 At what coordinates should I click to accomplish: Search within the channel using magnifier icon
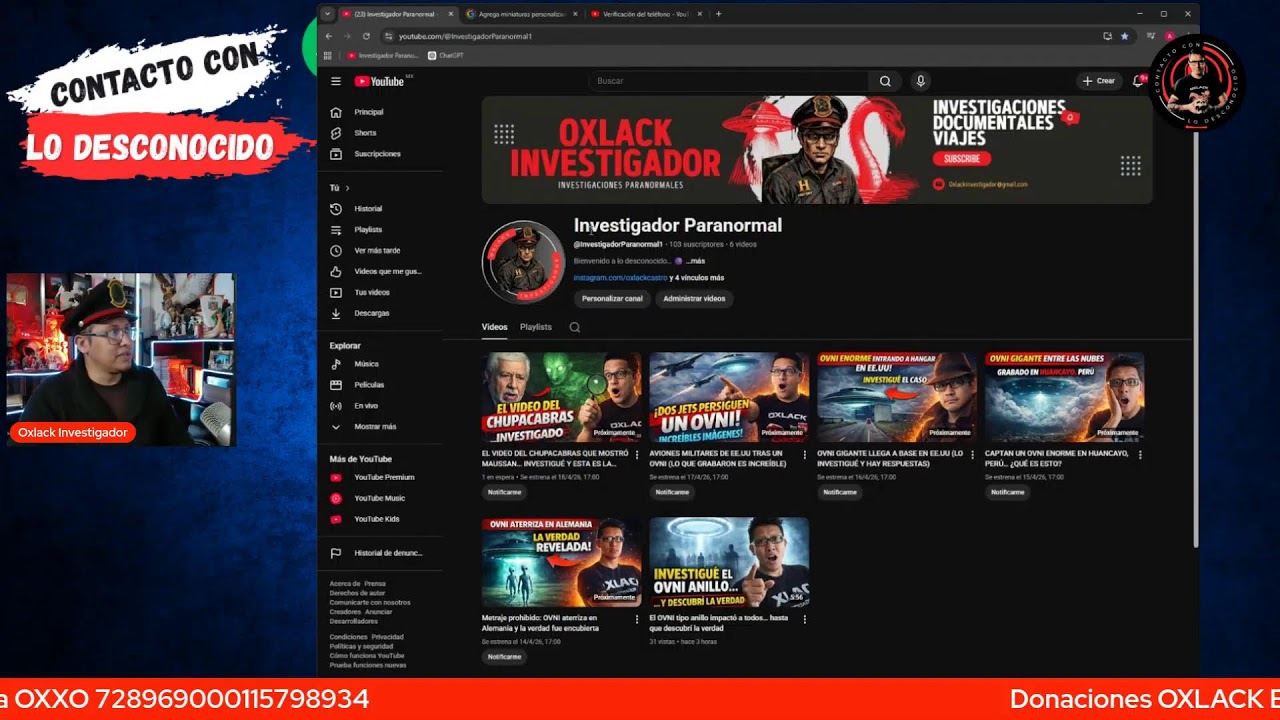(574, 327)
